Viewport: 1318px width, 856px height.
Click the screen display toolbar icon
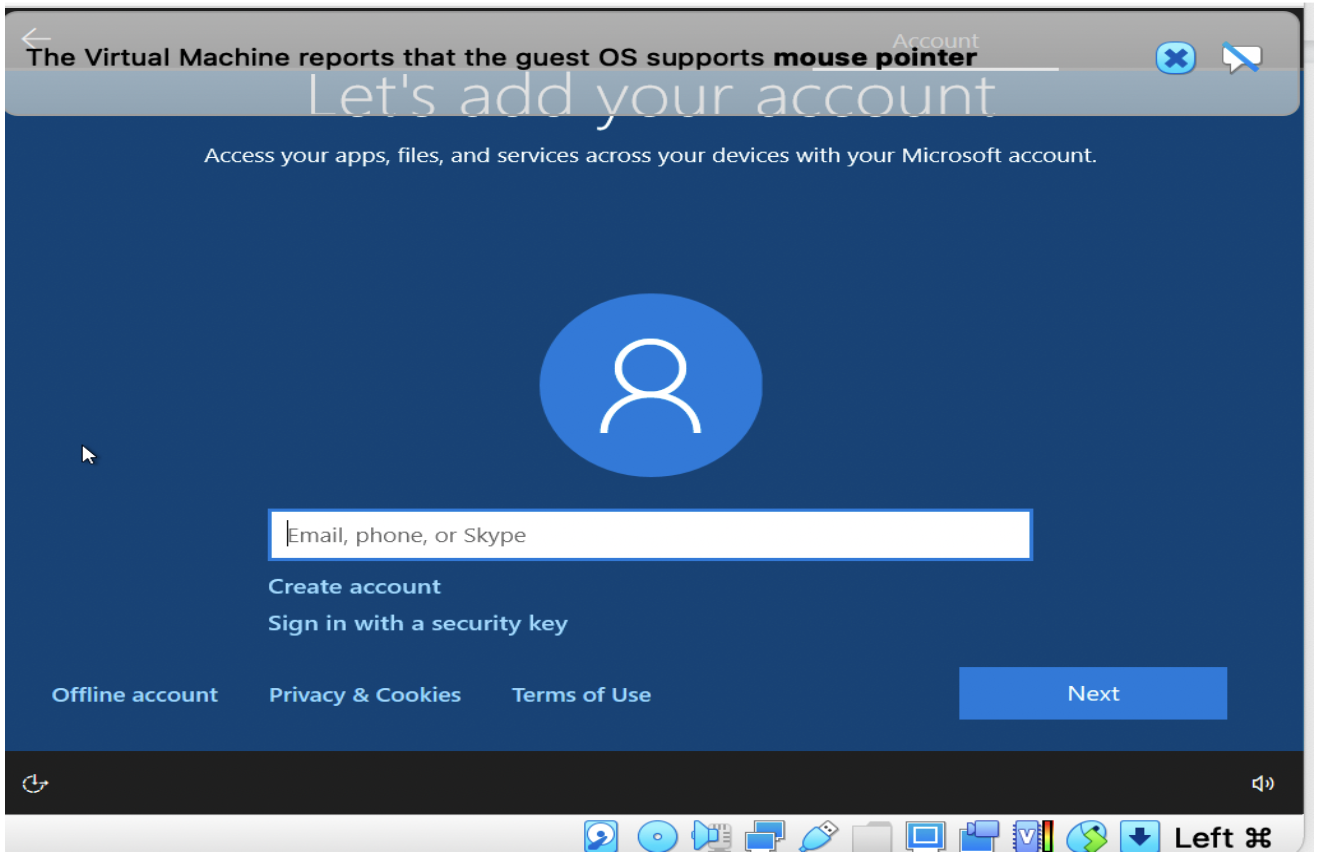[925, 836]
